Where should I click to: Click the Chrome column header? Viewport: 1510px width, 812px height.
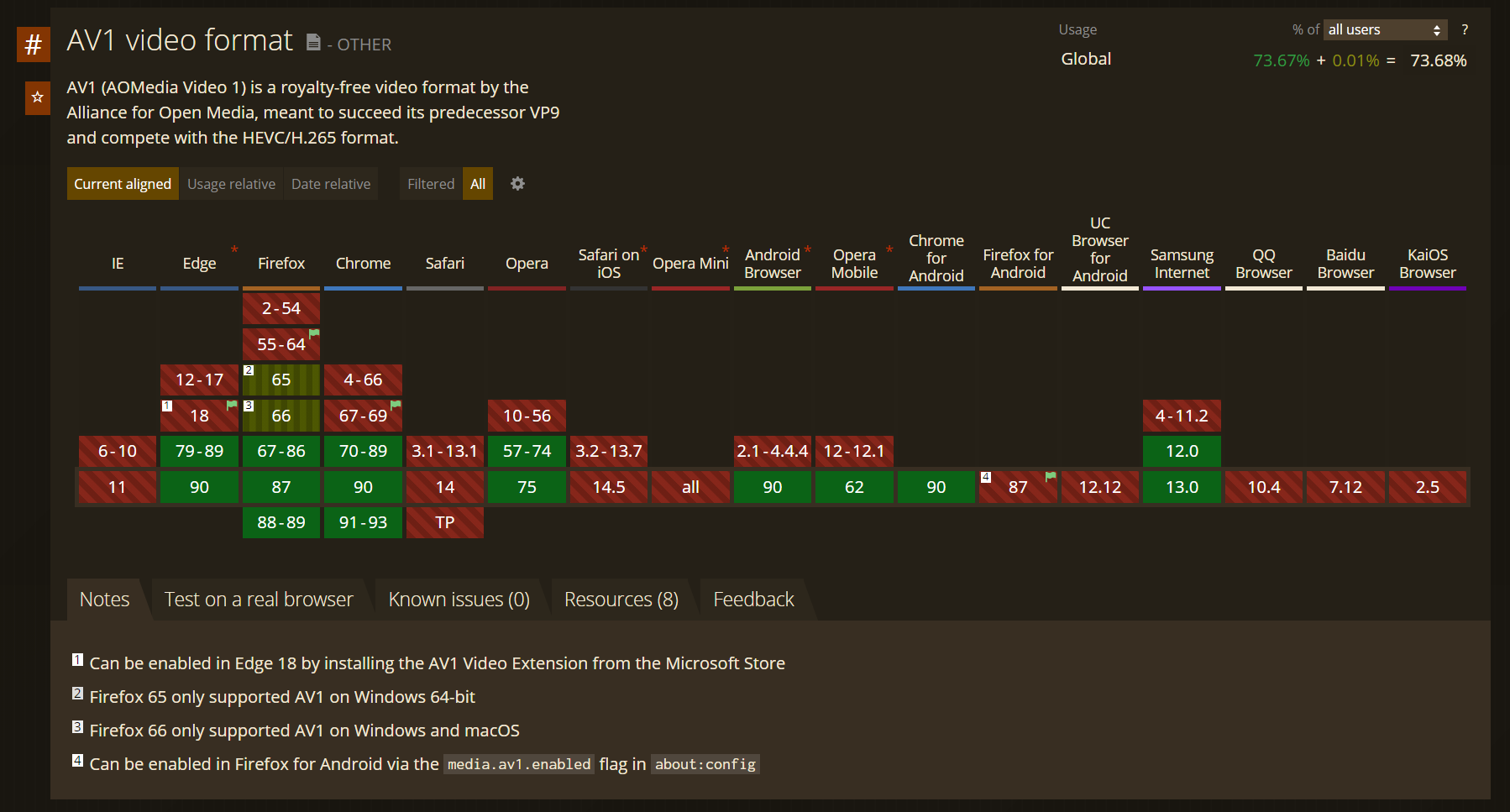click(x=363, y=264)
